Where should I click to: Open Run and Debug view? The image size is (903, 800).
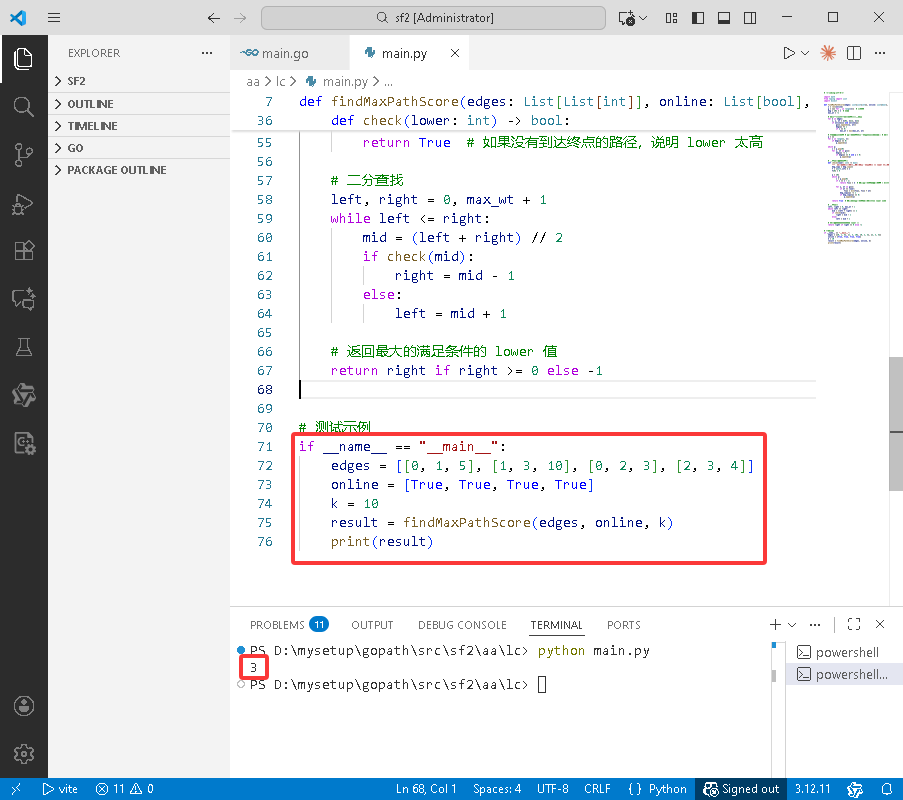tap(24, 203)
